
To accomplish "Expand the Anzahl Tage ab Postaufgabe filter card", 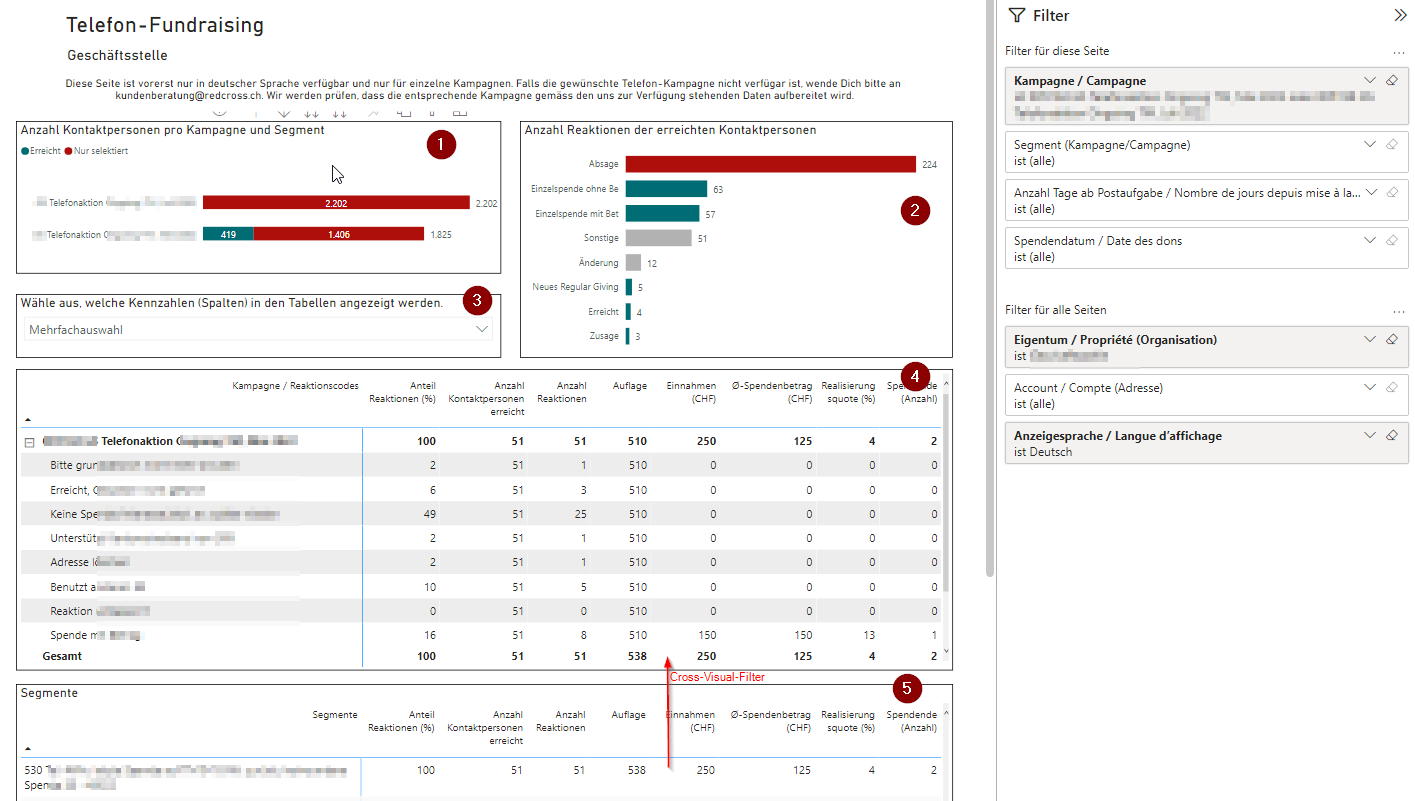I will click(x=1370, y=192).
